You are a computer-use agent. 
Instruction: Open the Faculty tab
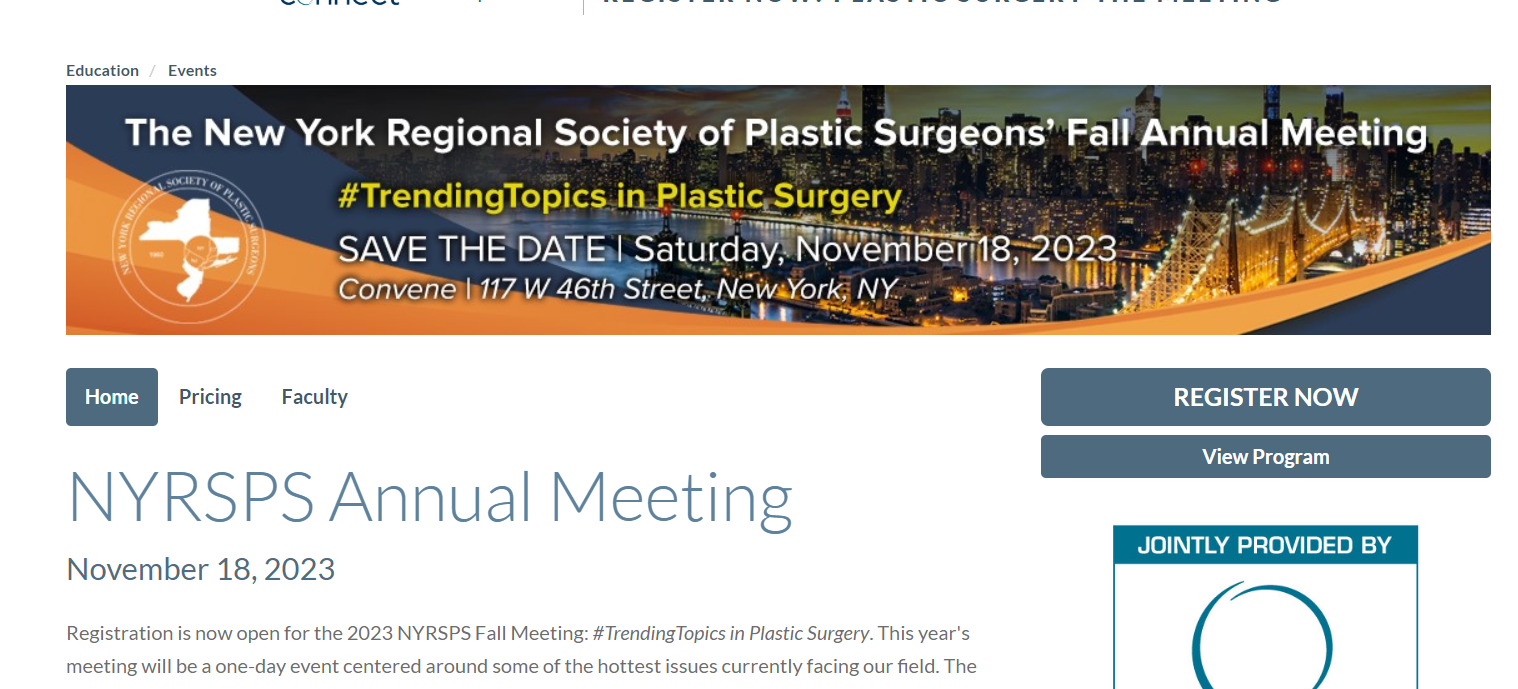pyautogui.click(x=314, y=397)
